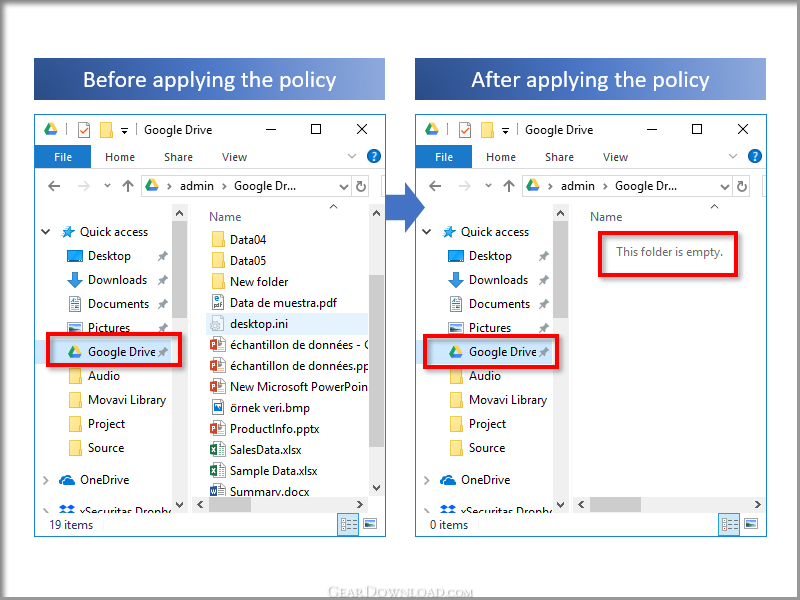Collapse Quick access in left window
Image resolution: width=800 pixels, height=600 pixels.
tap(46, 232)
